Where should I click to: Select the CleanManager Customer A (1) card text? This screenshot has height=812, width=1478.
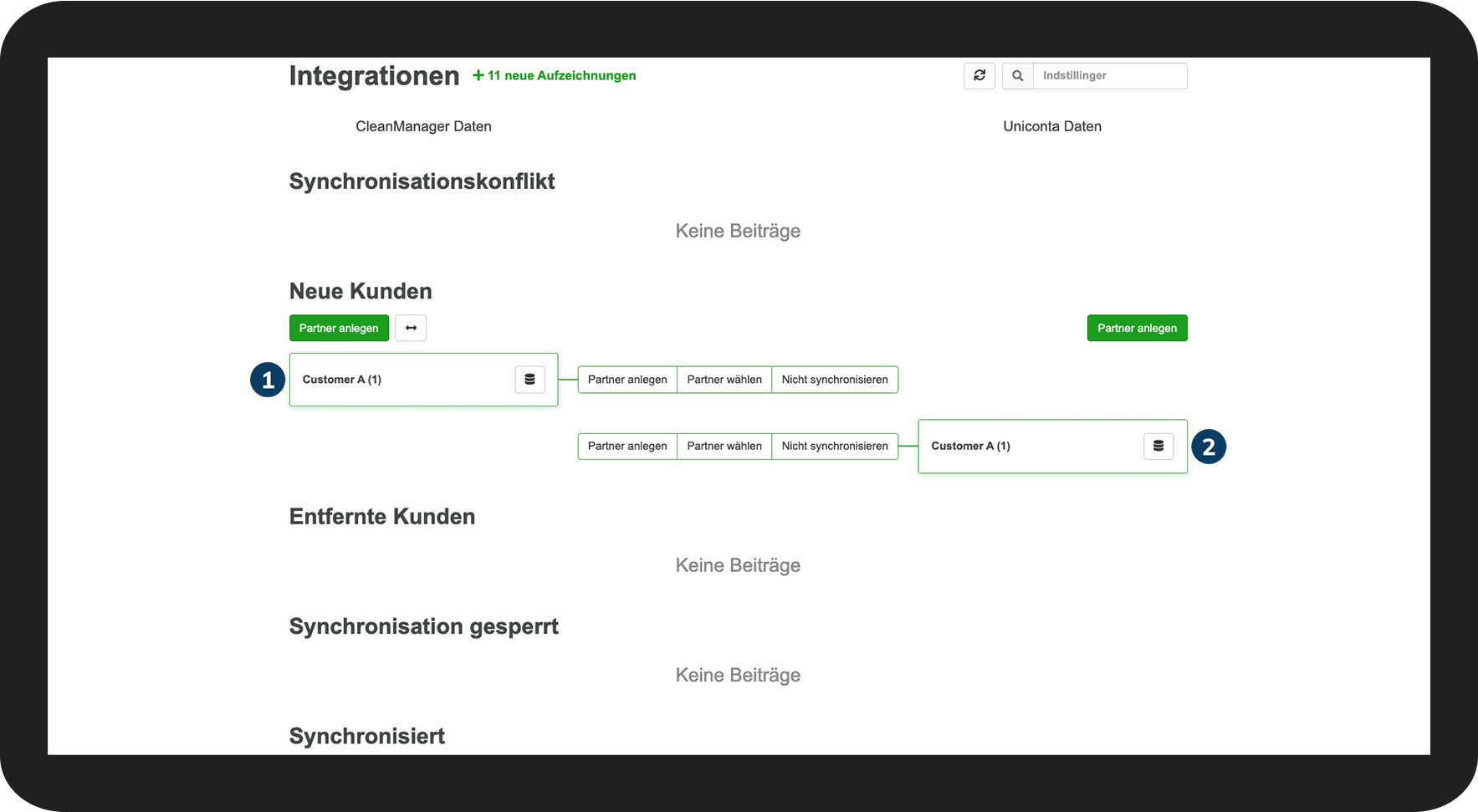[342, 380]
